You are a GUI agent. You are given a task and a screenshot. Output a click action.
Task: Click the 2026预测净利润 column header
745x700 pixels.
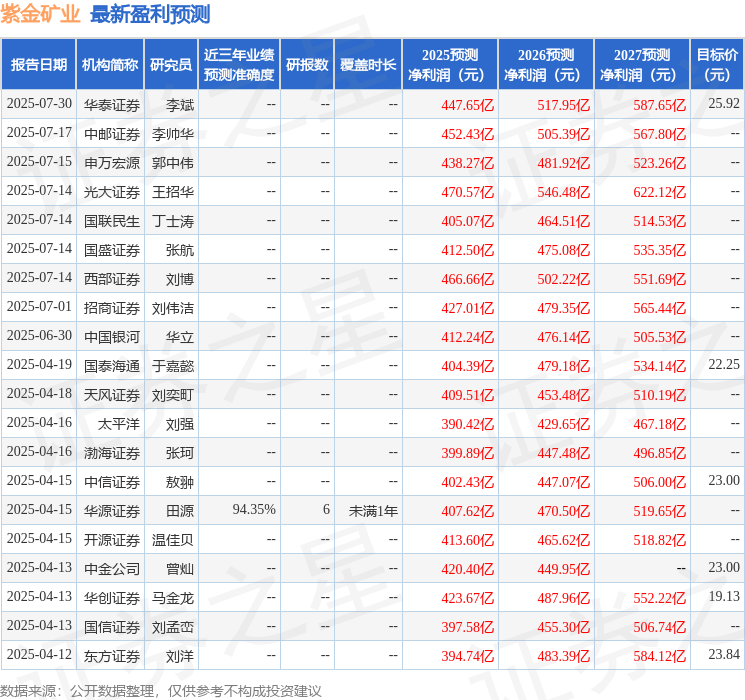click(546, 65)
